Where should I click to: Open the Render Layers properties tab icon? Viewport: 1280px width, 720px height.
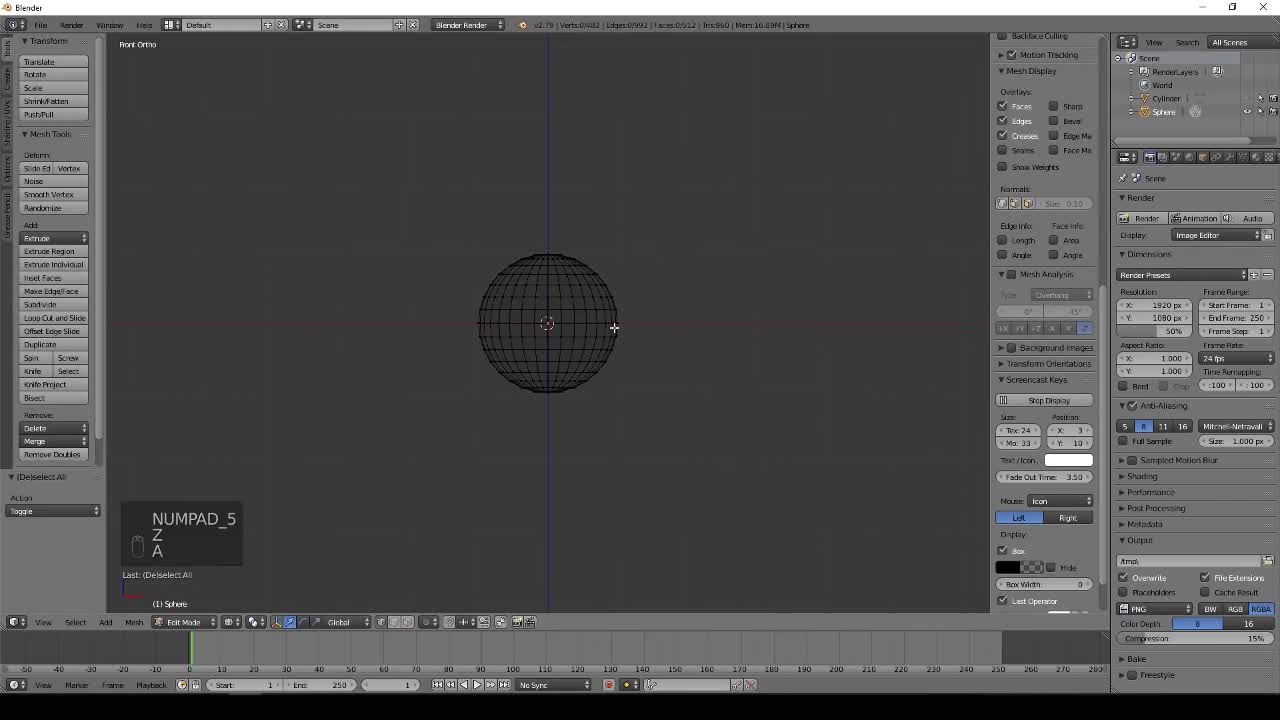click(1163, 157)
